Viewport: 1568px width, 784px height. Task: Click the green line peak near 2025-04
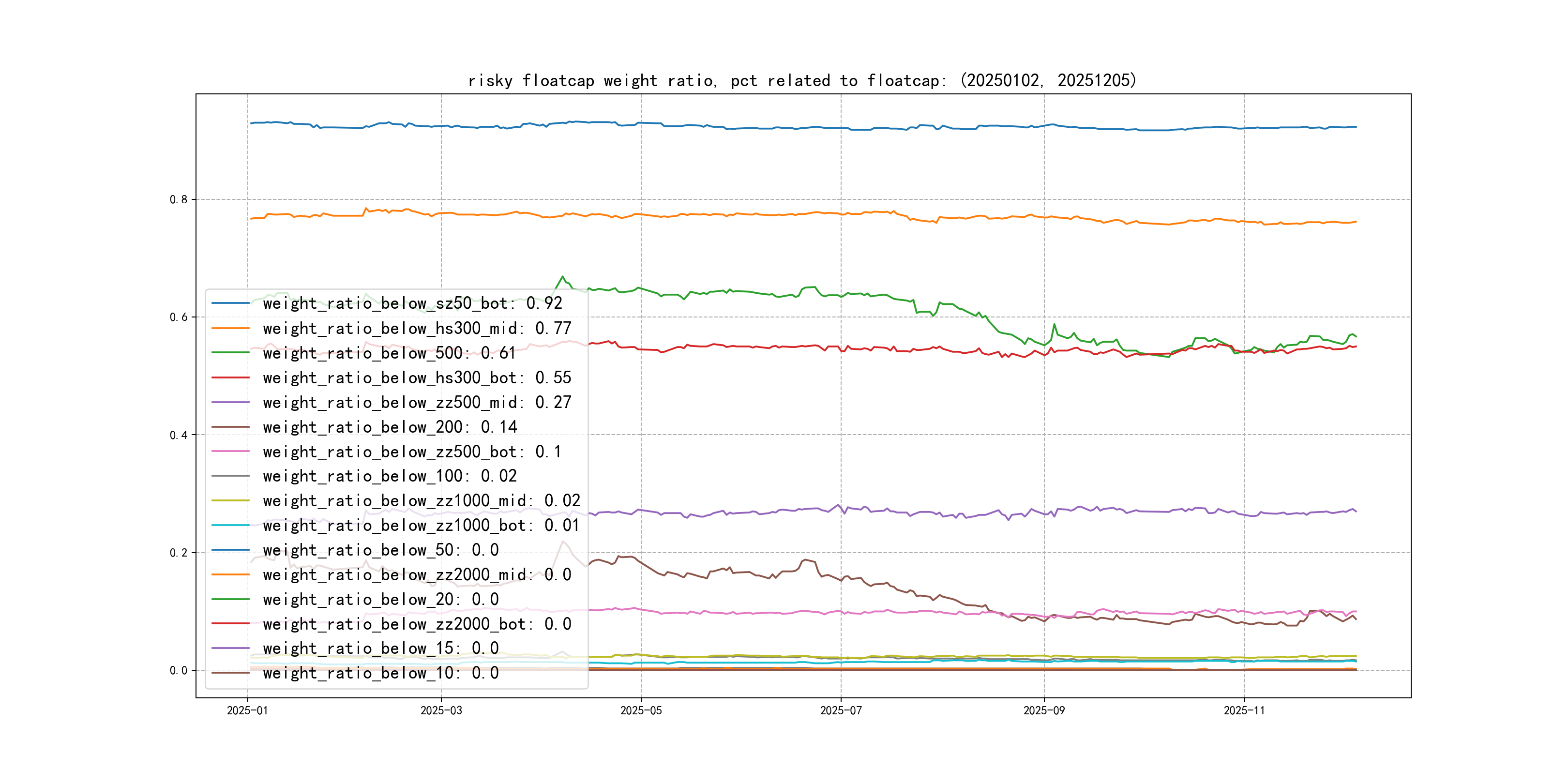(562, 277)
